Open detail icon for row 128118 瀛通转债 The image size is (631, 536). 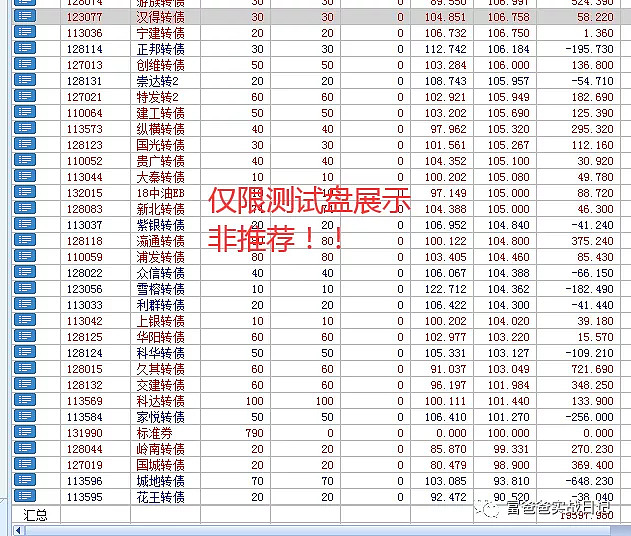pyautogui.click(x=25, y=240)
